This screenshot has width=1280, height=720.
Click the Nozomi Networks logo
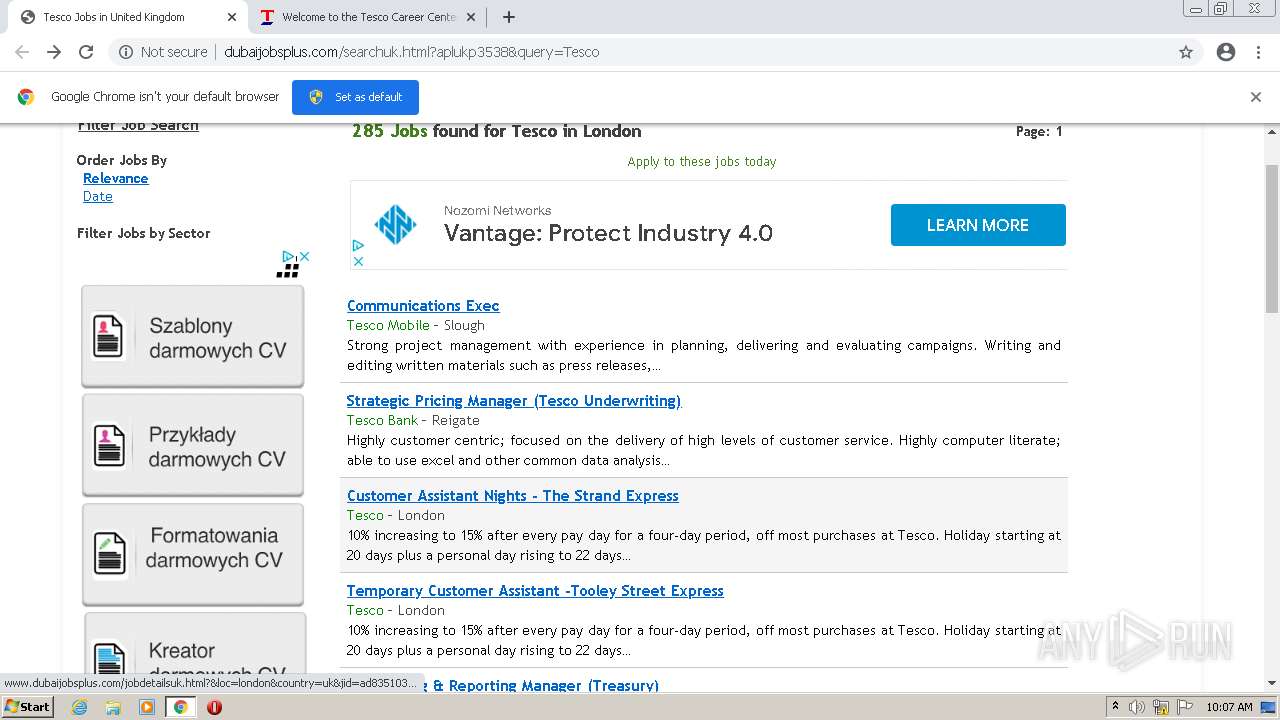pos(395,225)
